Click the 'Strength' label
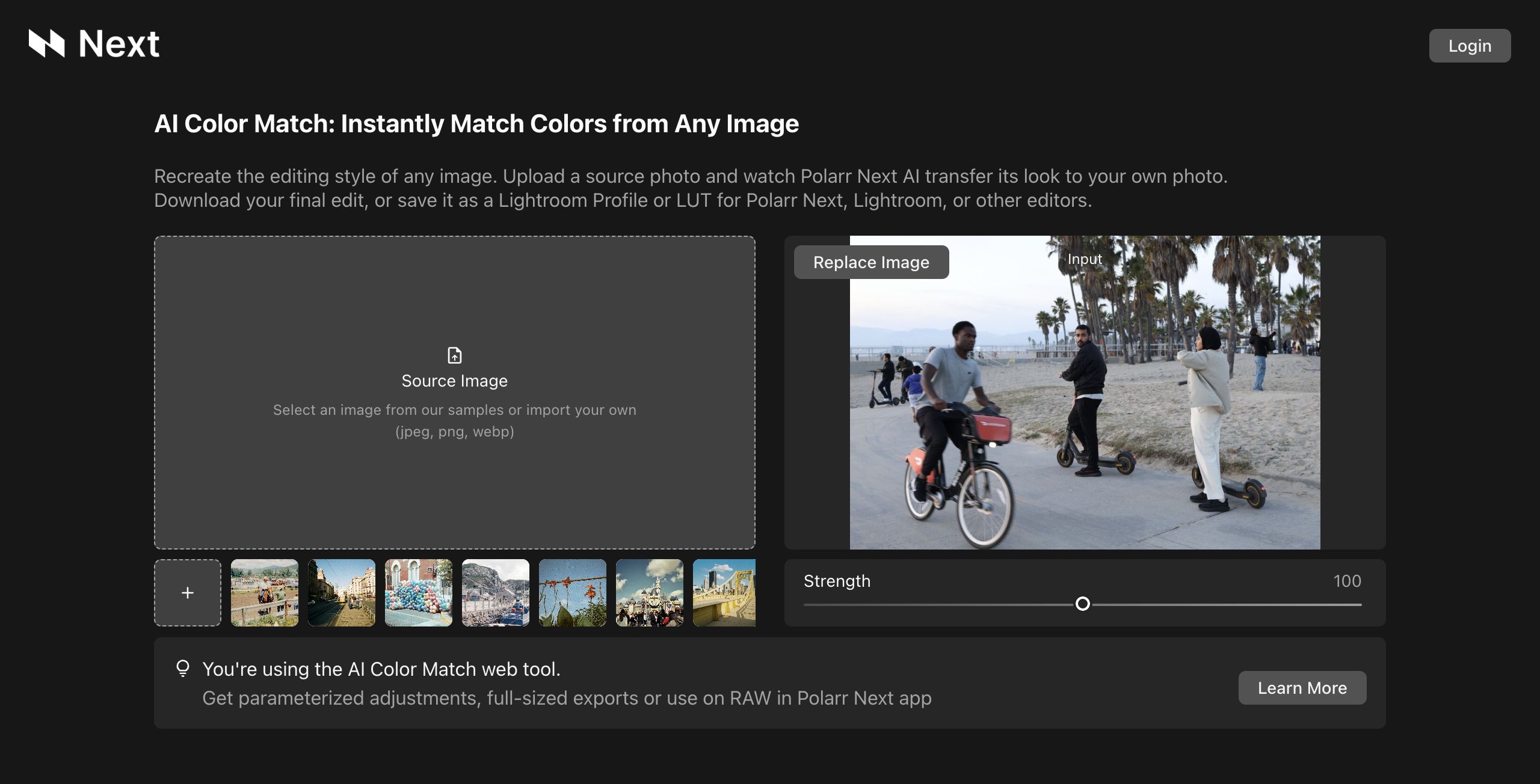1540x784 pixels. [837, 581]
